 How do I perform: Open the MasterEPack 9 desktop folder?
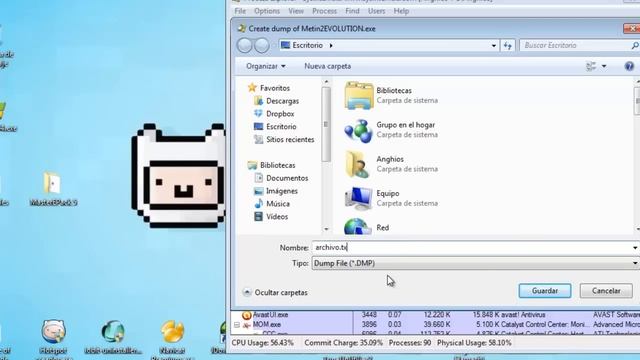tap(53, 189)
